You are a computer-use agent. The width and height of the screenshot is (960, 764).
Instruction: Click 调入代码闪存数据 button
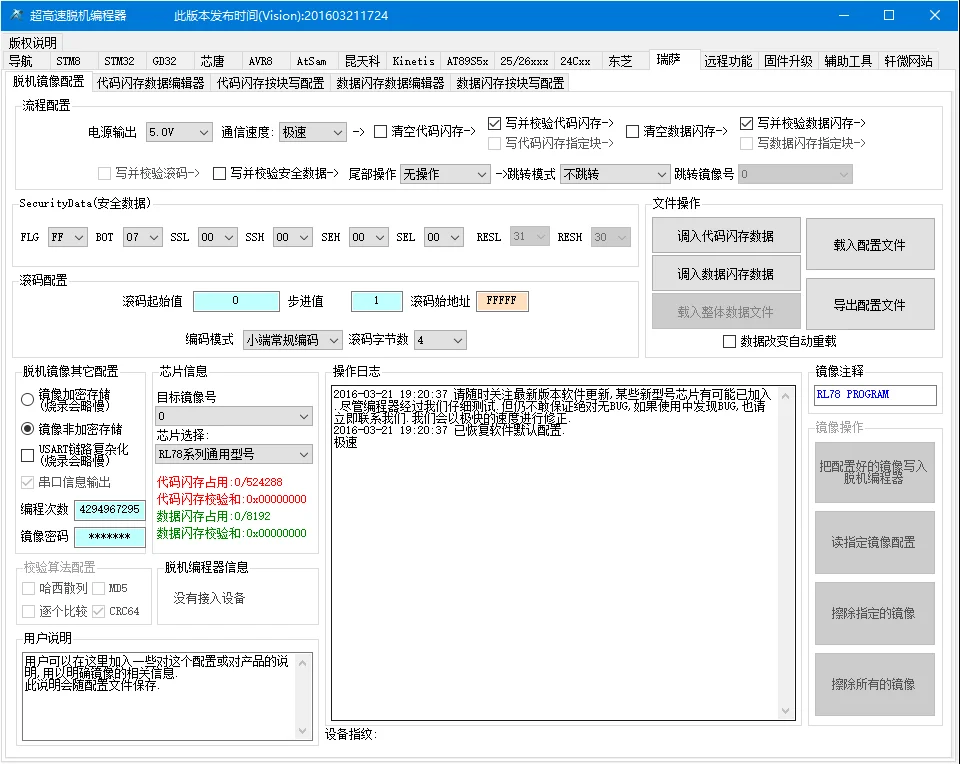[x=726, y=236]
